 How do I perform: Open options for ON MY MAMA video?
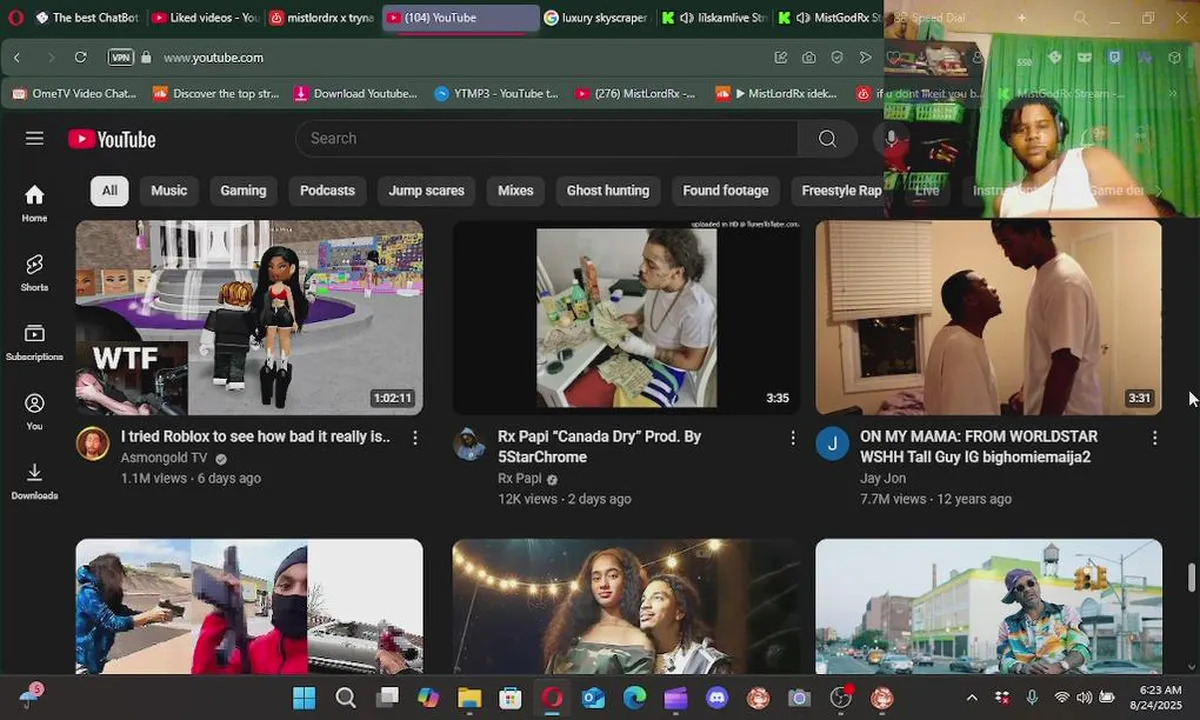[x=1155, y=438]
